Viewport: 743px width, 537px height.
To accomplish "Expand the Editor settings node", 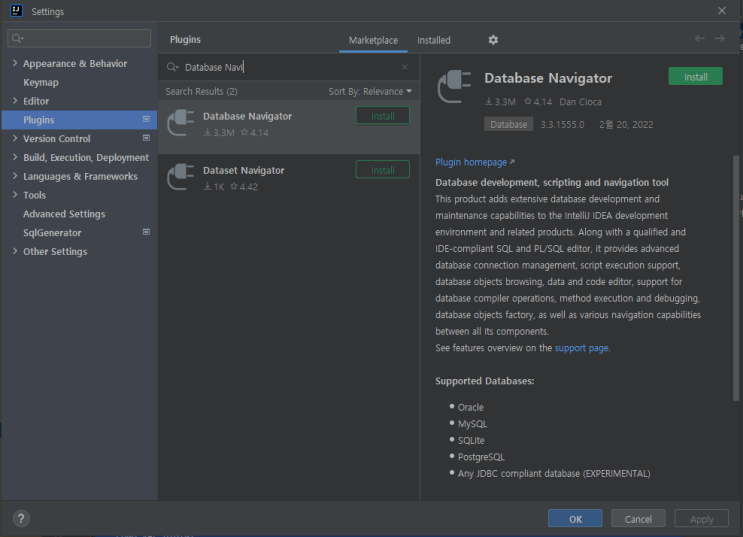I will coord(15,100).
